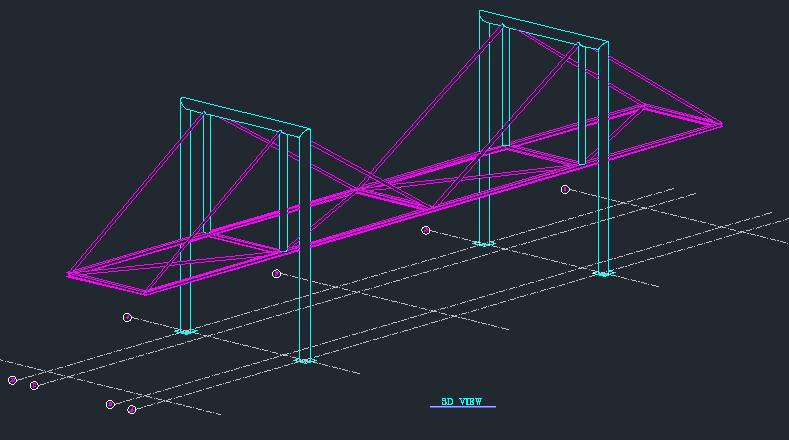Select second bubble in the upper row of four
Screen dimensions: 789x440
[277, 273]
